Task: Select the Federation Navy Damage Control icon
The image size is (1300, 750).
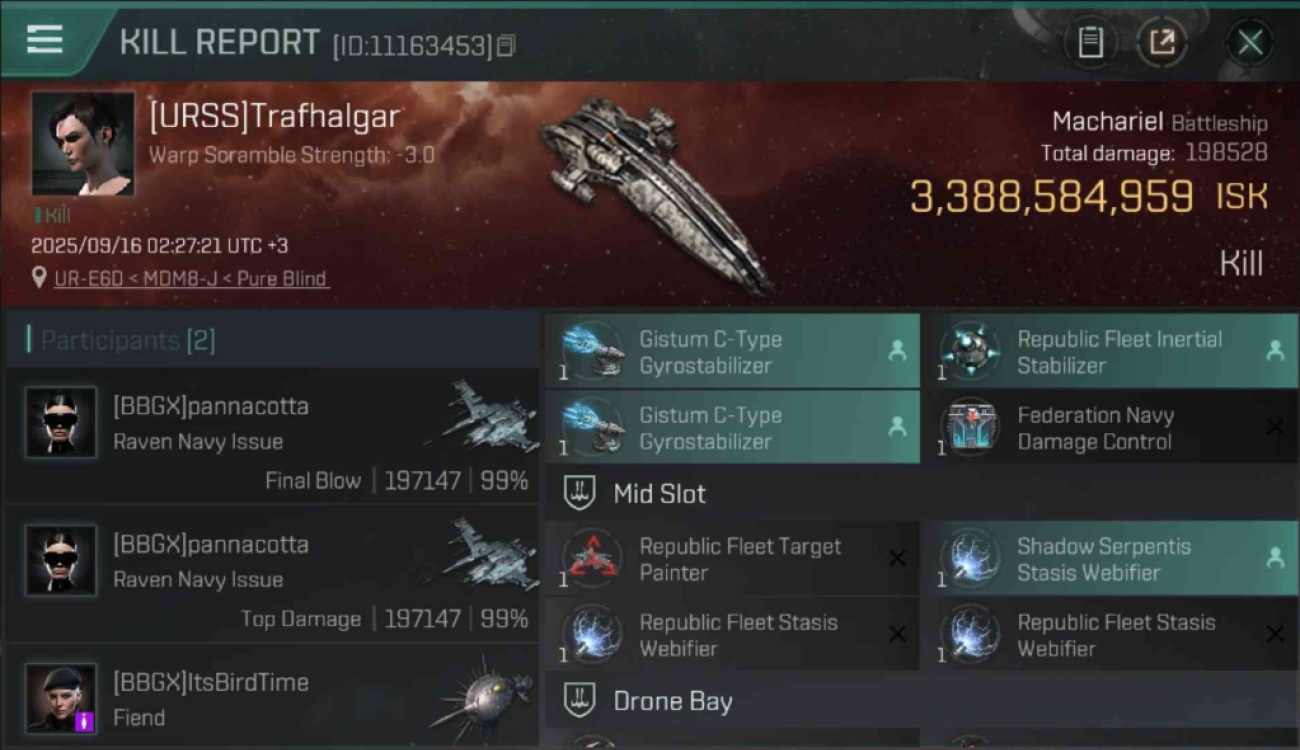Action: 970,428
